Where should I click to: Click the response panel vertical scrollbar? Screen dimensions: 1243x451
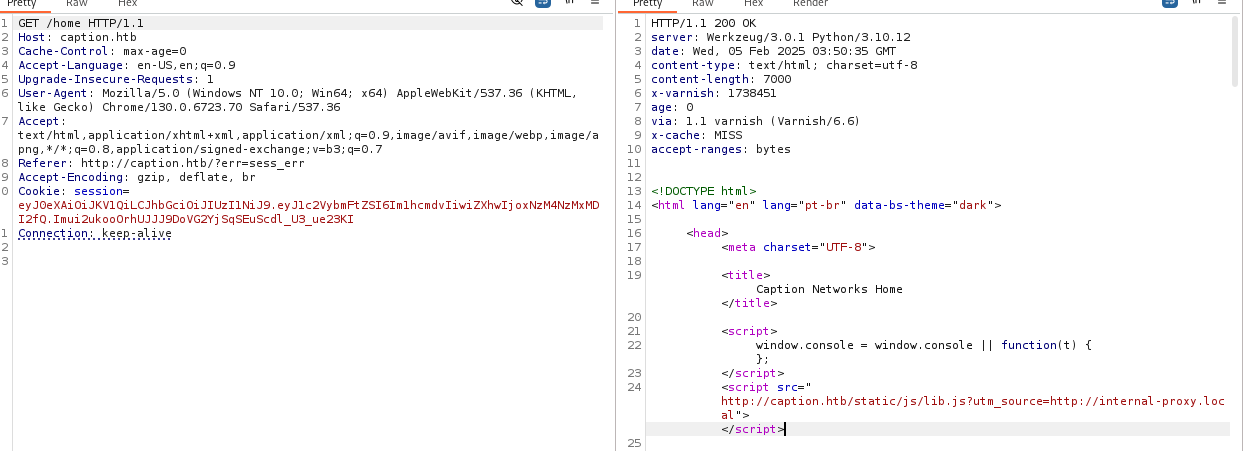click(1236, 200)
